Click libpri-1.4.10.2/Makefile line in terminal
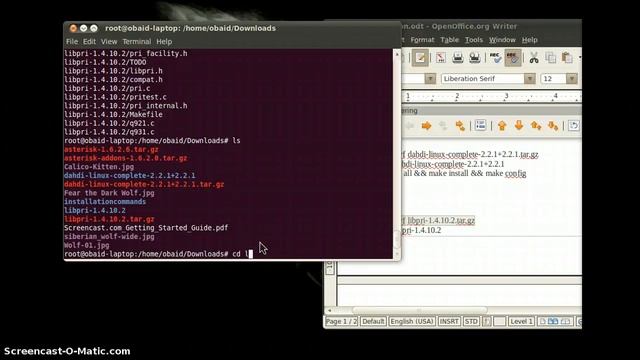 (113, 115)
